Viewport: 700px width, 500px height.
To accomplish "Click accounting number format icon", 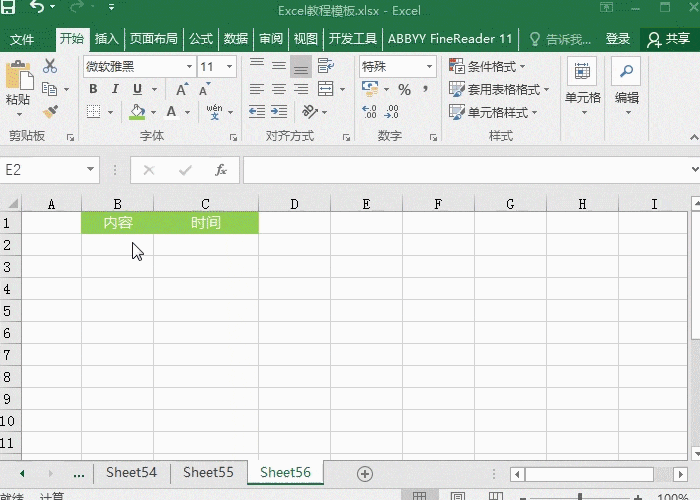I will 370,89.
